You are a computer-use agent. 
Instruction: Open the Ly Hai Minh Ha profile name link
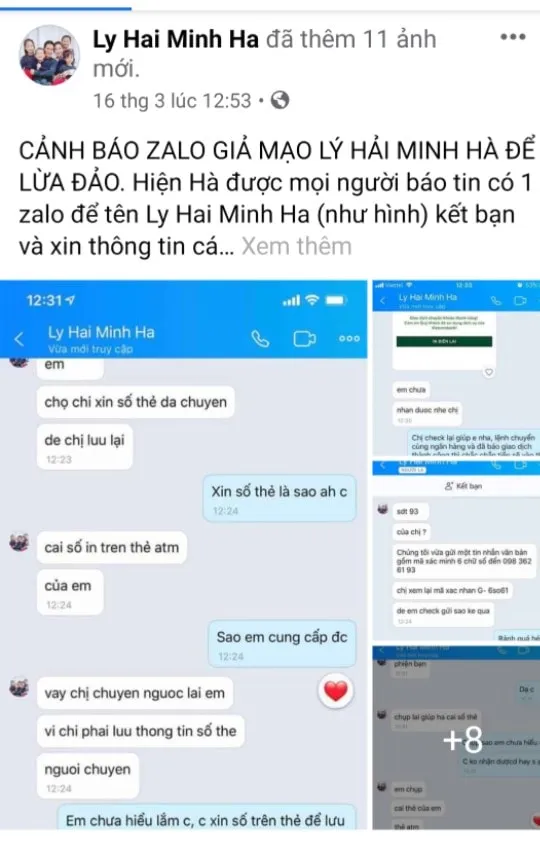tap(176, 39)
